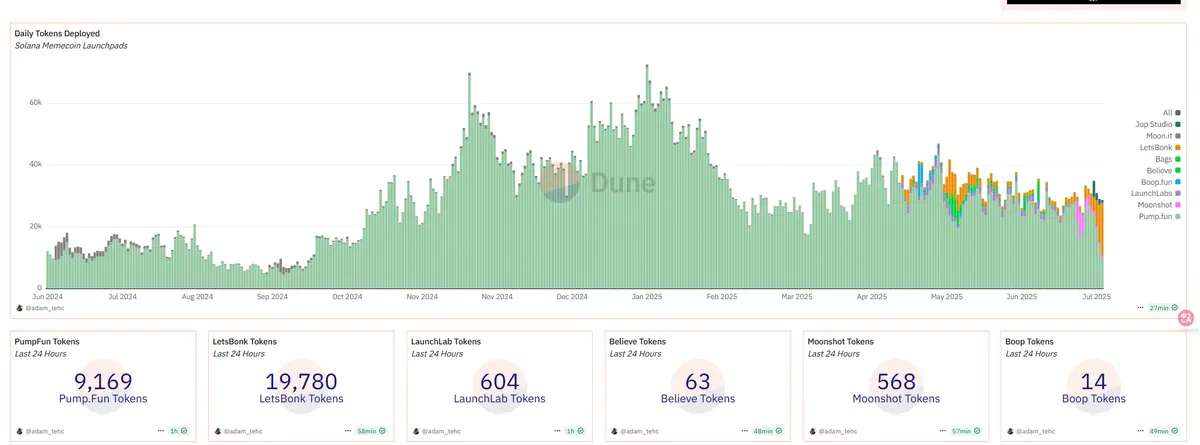Open three-dot menu on Moonshot Tokens card

[x=941, y=430]
